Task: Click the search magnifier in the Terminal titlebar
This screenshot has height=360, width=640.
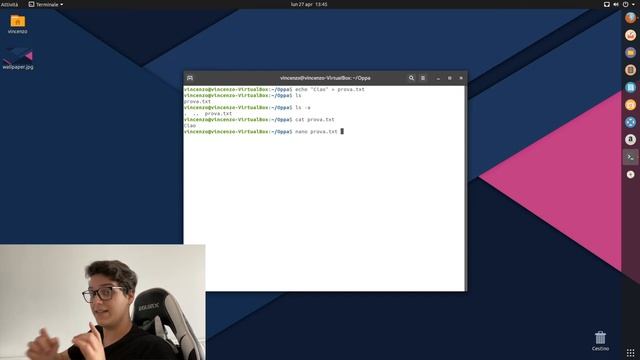Action: pos(411,78)
